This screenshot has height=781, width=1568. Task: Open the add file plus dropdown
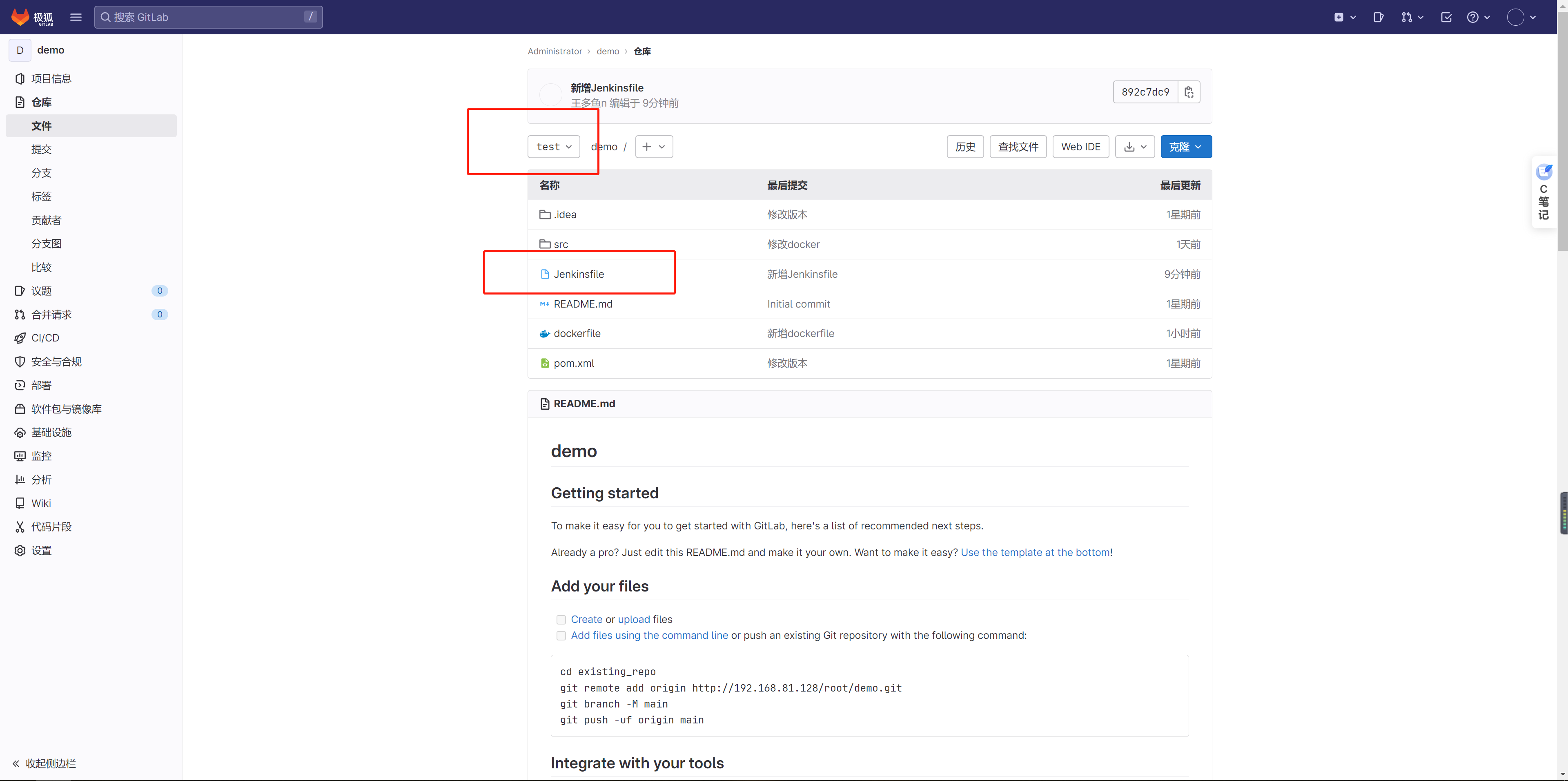654,147
